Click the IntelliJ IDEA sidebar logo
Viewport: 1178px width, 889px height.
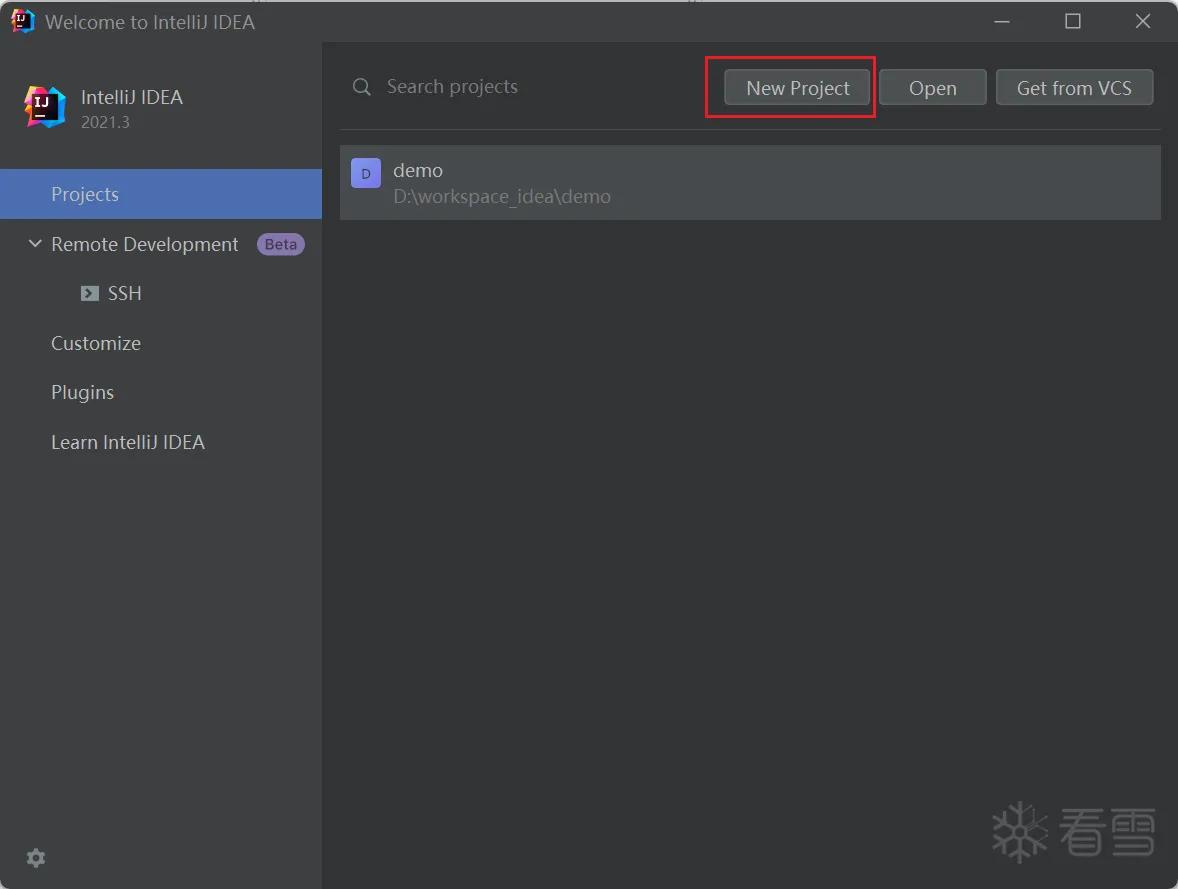click(44, 107)
